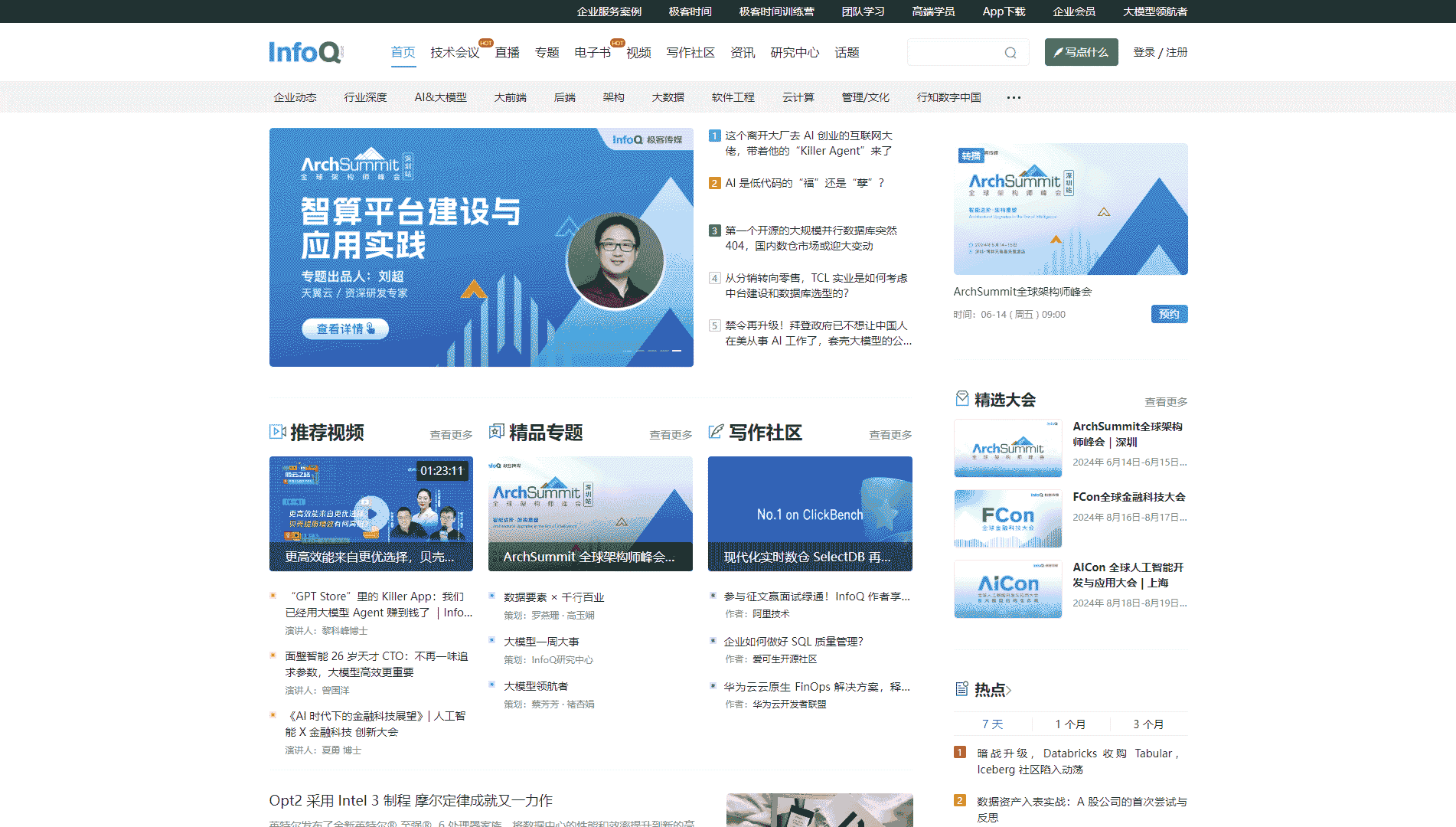
Task: Open 大模型领航者 top bar link
Action: (1155, 11)
